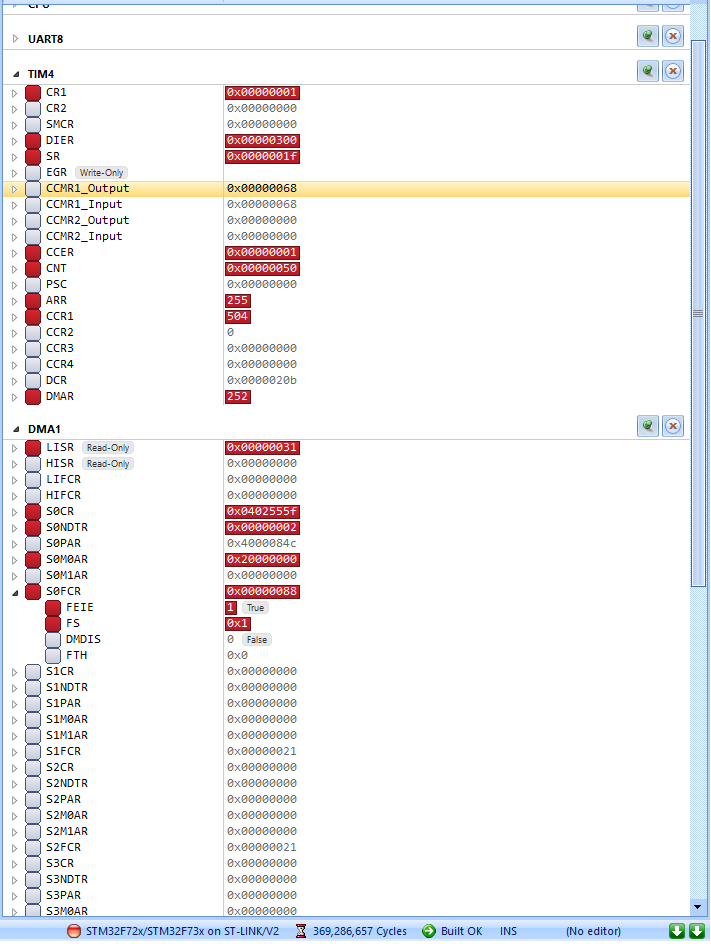711x944 pixels.
Task: Select the LIFCR register name
Action: click(63, 480)
